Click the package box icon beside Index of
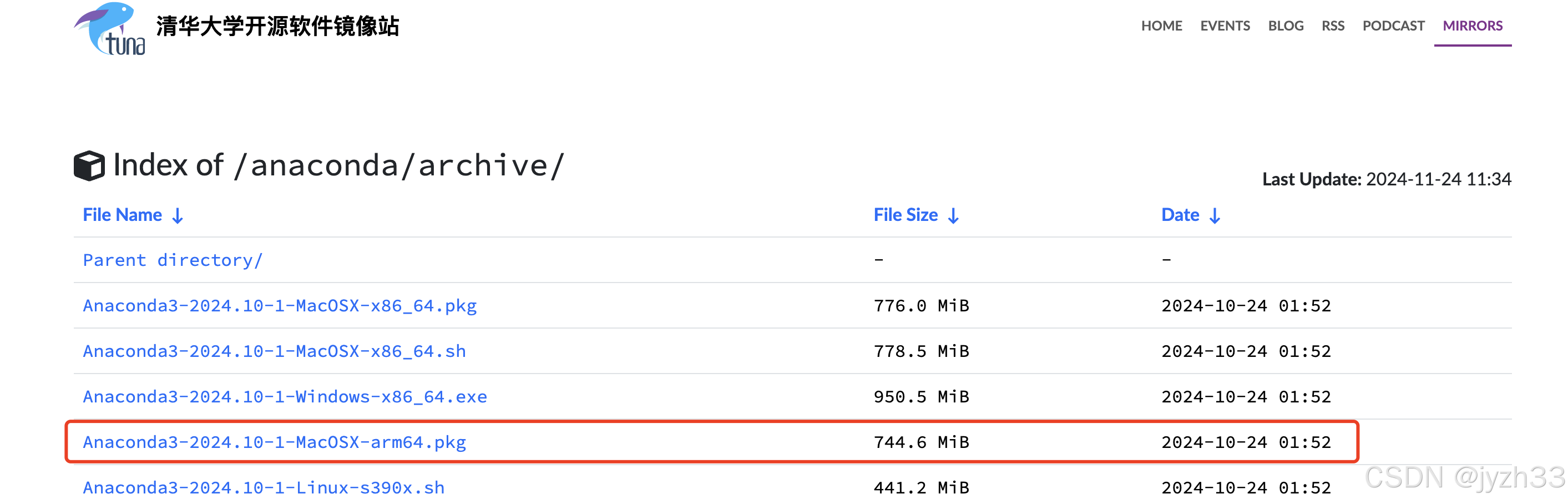This screenshot has width=1568, height=504. [x=89, y=165]
